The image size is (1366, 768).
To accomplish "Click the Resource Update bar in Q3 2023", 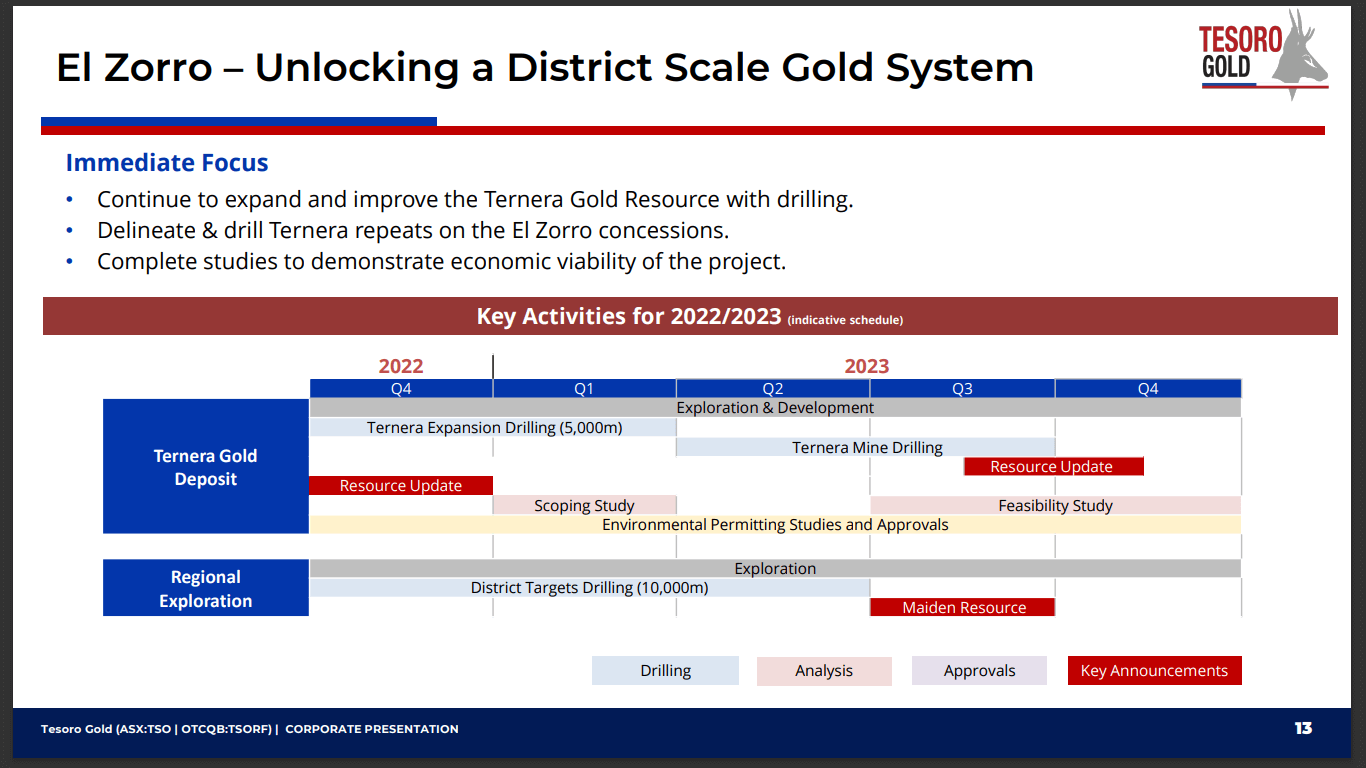I will [x=1052, y=466].
